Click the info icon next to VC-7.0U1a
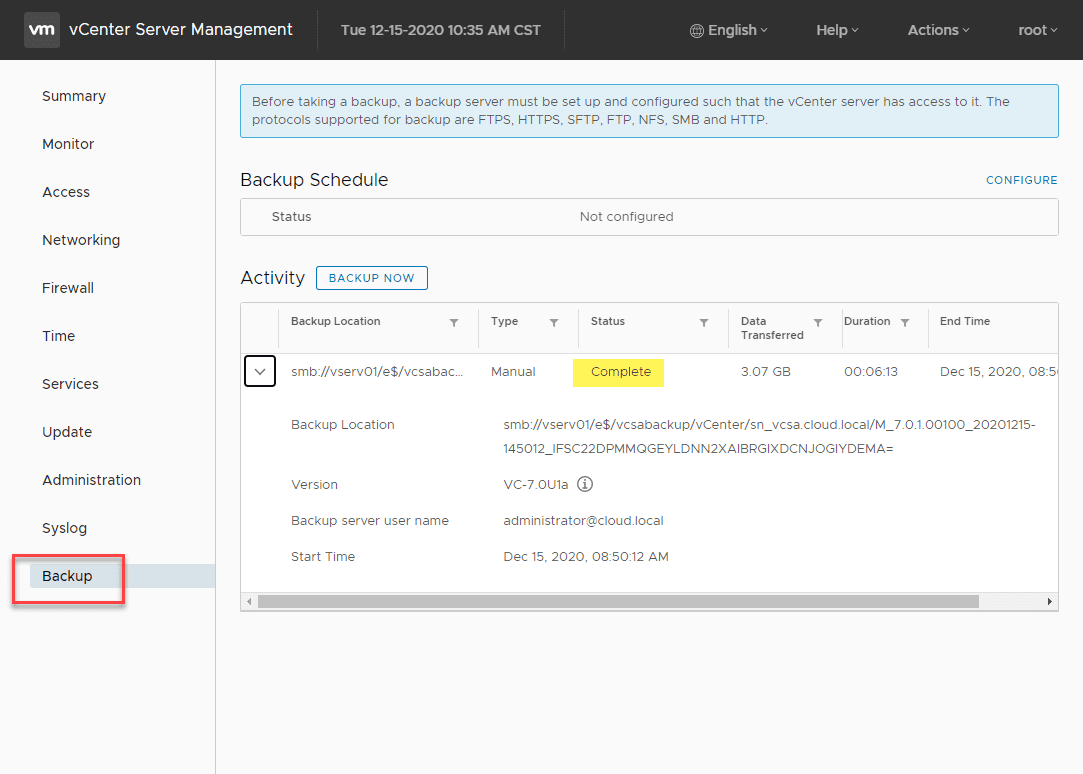The width and height of the screenshot is (1083, 774). pos(584,484)
